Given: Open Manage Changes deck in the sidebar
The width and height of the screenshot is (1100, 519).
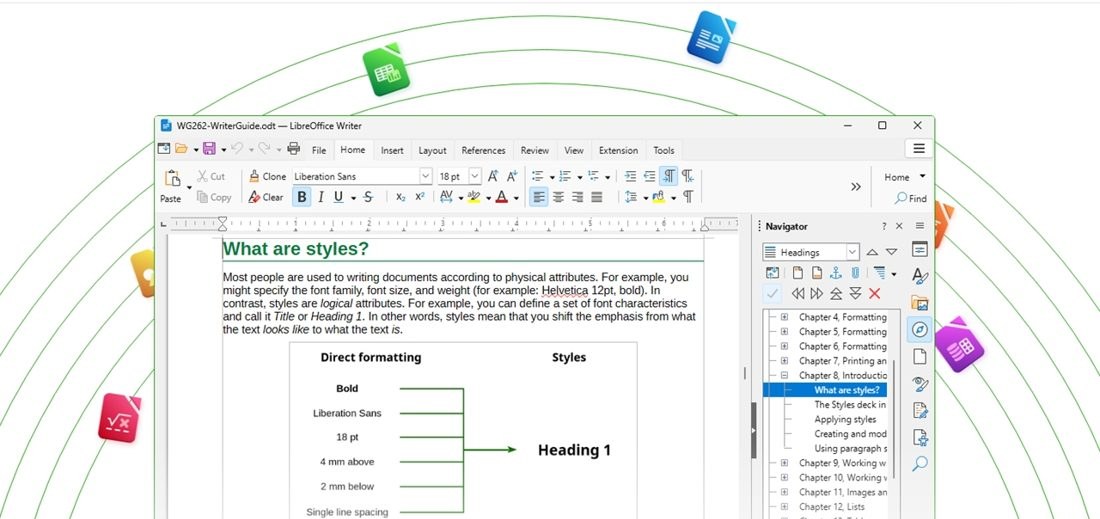Looking at the screenshot, I should pyautogui.click(x=920, y=410).
